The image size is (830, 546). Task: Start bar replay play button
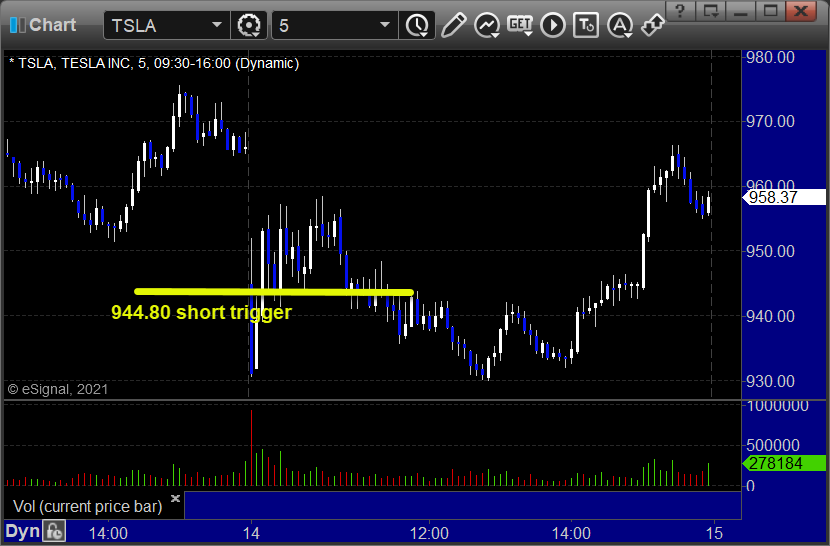[553, 25]
